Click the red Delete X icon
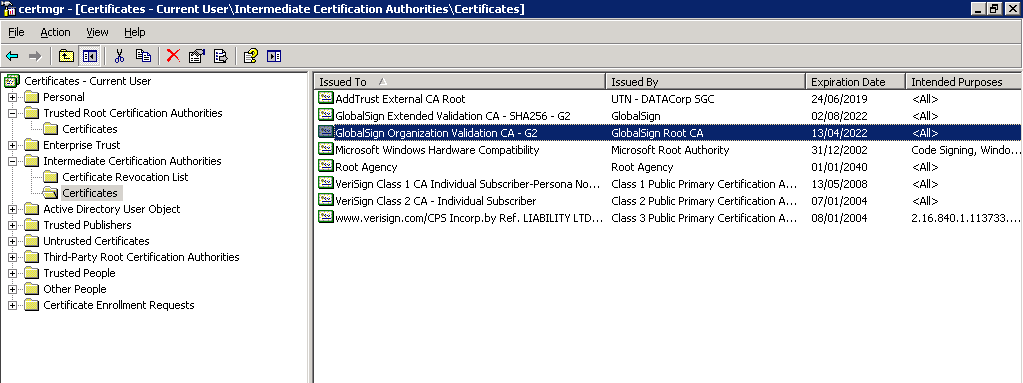This screenshot has height=383, width=1023. [173, 56]
